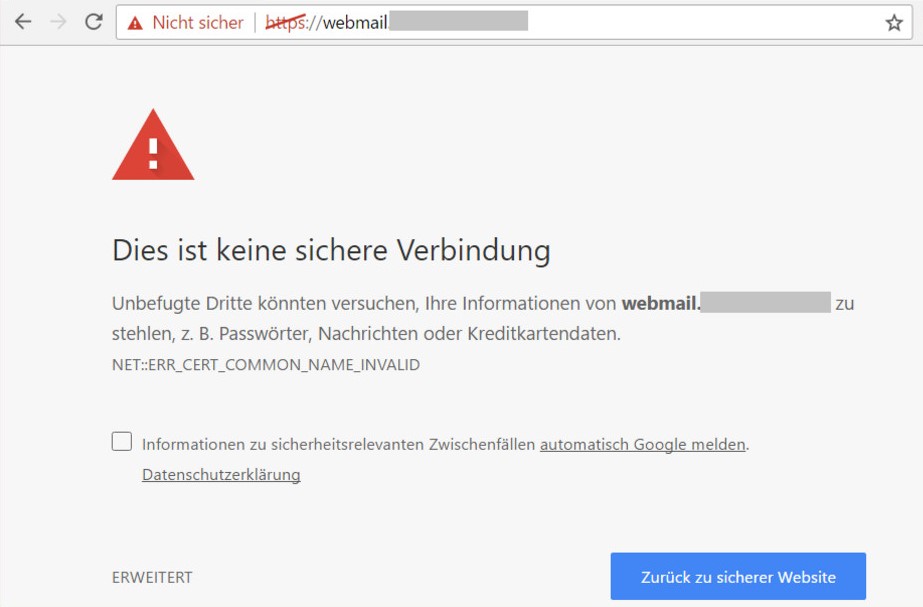Click the "Nicht sicher" security label
The image size is (923, 607).
click(197, 23)
